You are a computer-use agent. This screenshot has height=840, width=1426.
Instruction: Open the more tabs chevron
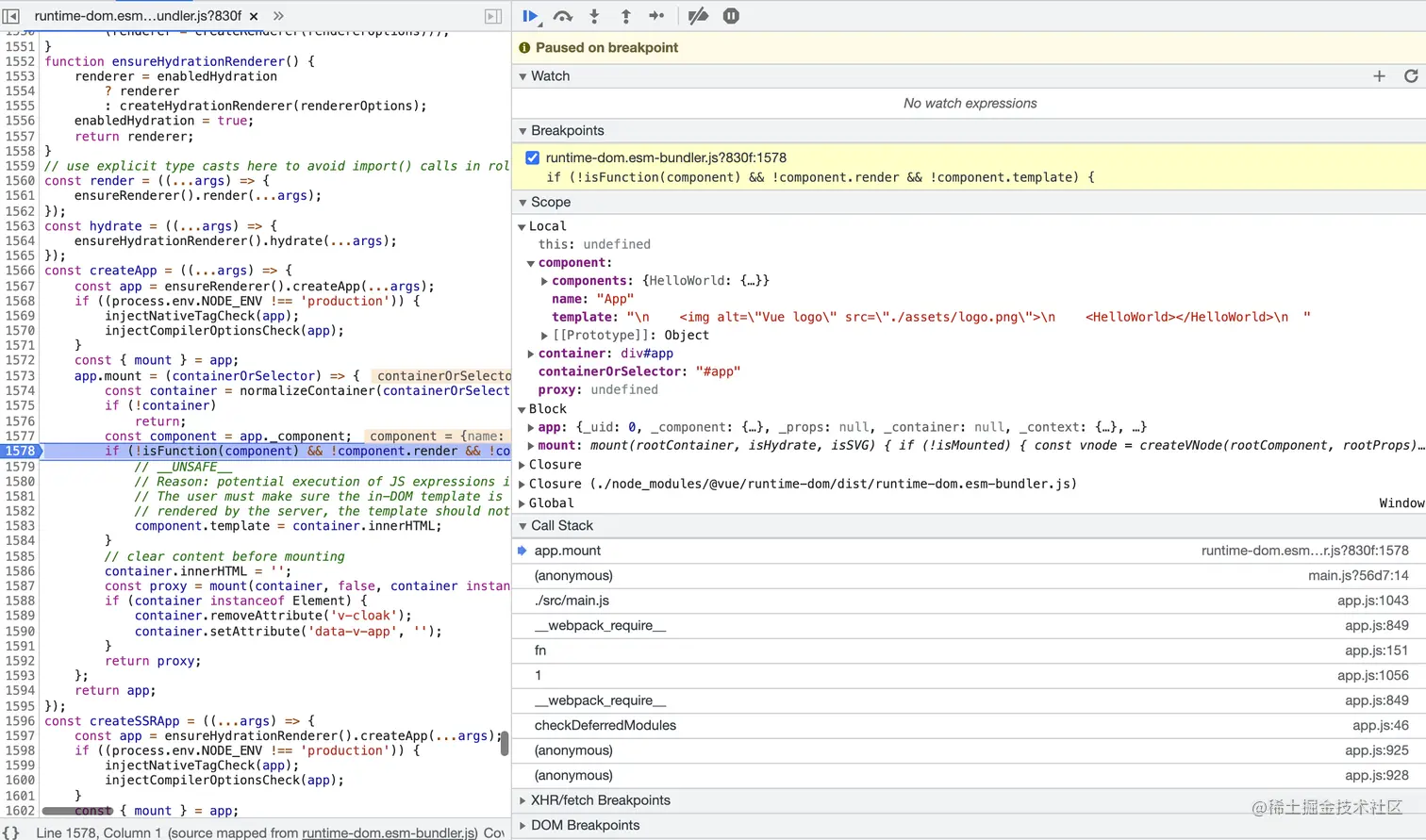coord(278,16)
